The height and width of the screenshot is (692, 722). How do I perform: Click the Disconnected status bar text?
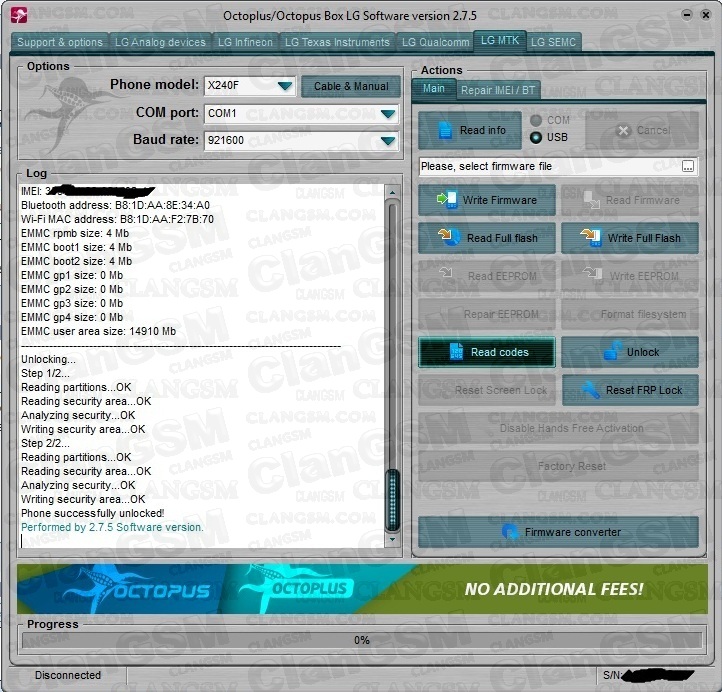tap(68, 675)
